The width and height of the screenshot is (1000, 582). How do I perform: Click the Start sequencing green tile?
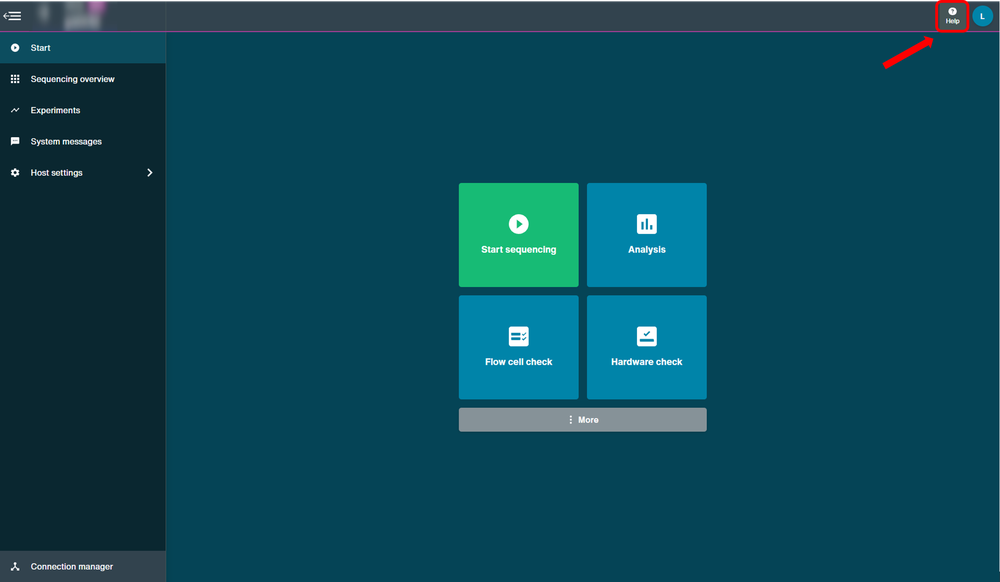518,235
